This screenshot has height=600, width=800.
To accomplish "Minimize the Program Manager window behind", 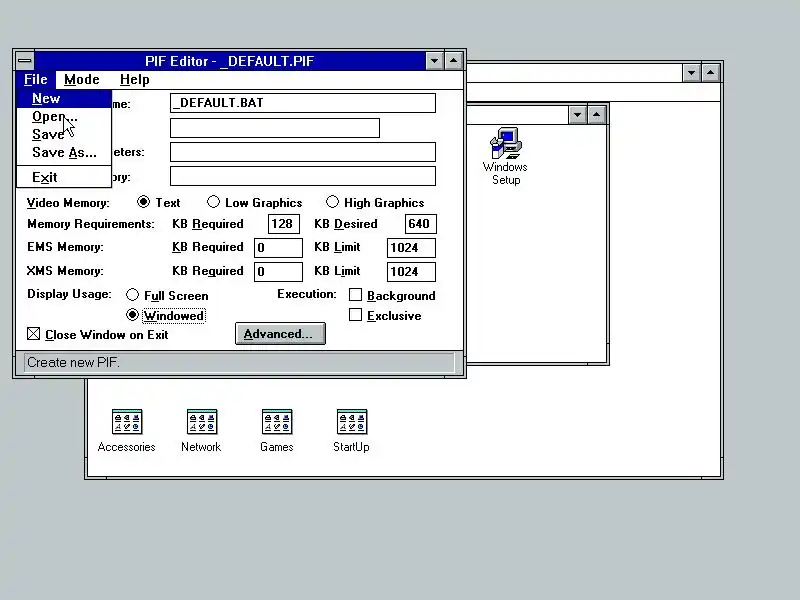I will (691, 73).
